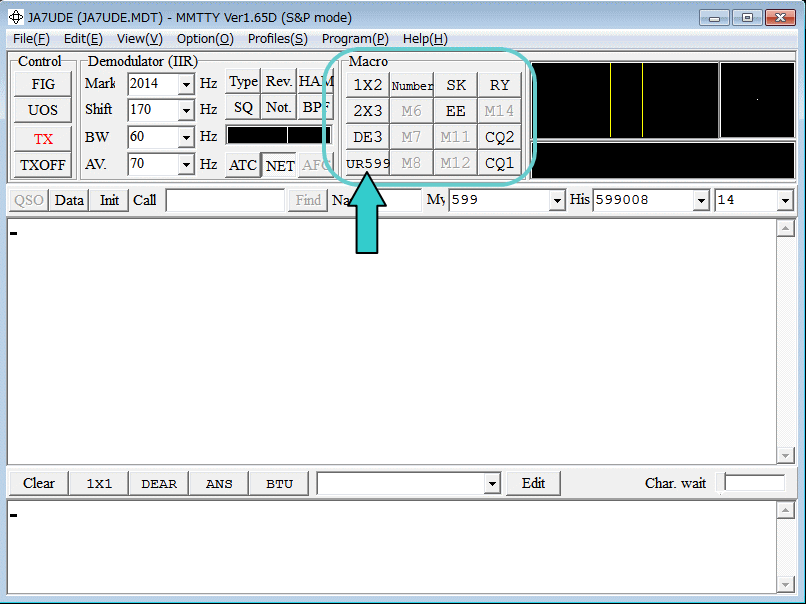Image resolution: width=806 pixels, height=604 pixels.
Task: Click the M11 macro button
Action: pos(455,137)
